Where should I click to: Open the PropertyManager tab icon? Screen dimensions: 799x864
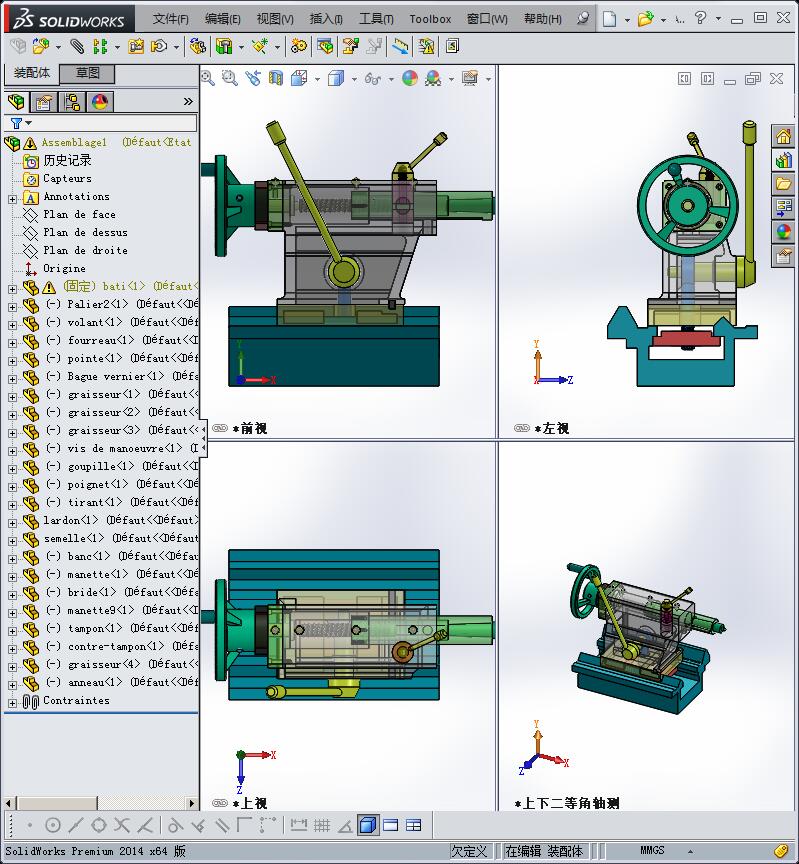44,102
